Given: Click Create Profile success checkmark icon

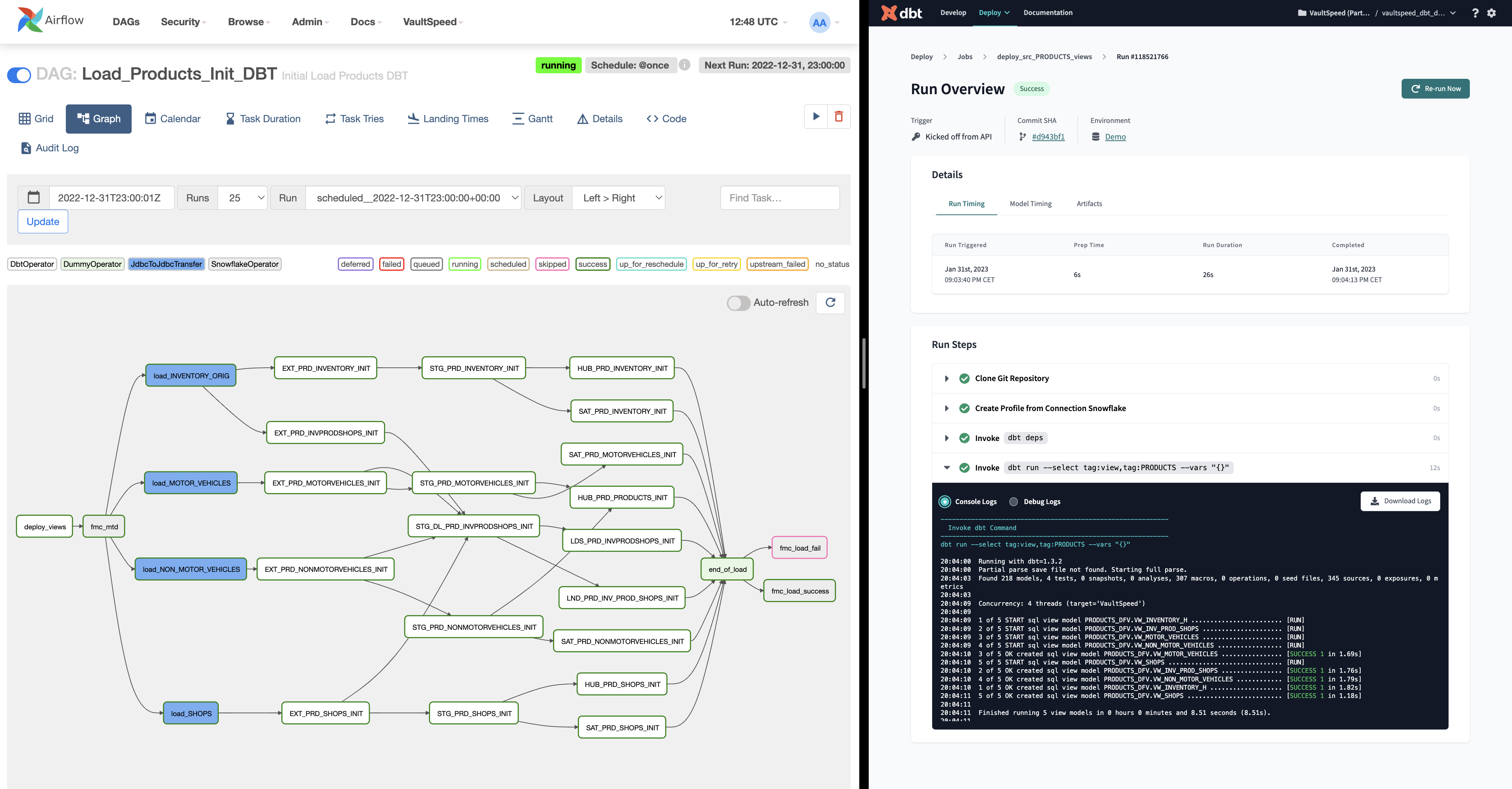Looking at the screenshot, I should (x=964, y=409).
